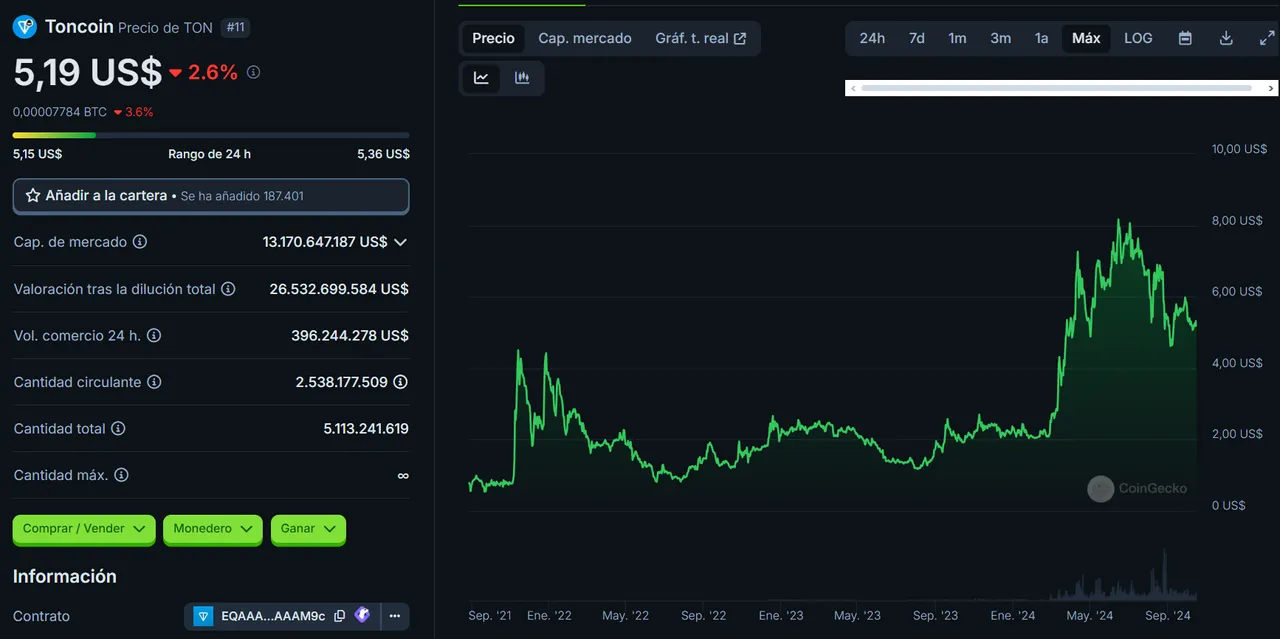Open Gráf. t. real external chart
This screenshot has height=639, width=1280.
click(x=701, y=38)
